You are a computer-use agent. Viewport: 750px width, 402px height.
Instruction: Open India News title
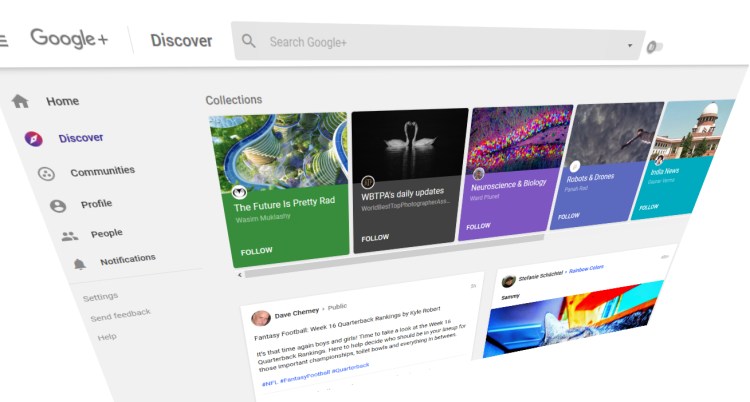point(664,171)
